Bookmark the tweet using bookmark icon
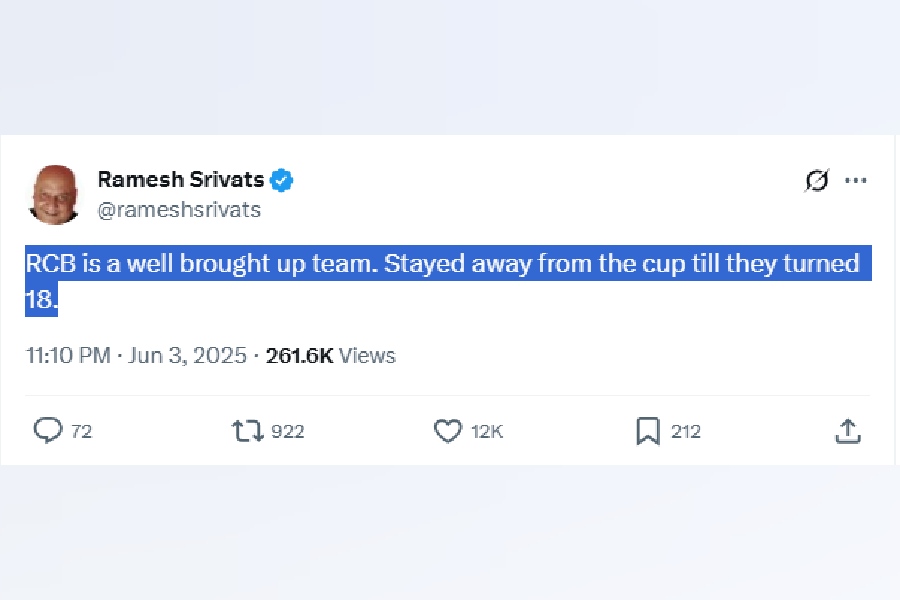 click(x=648, y=431)
